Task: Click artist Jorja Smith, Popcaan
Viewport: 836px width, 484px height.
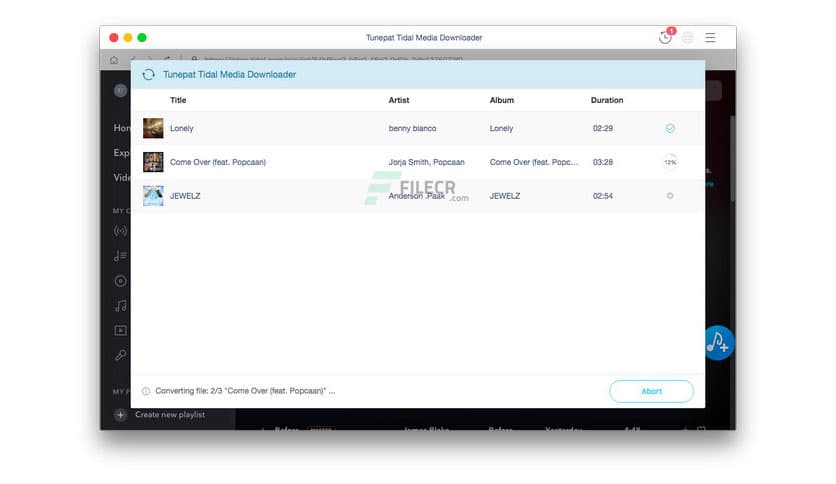Action: 427,162
